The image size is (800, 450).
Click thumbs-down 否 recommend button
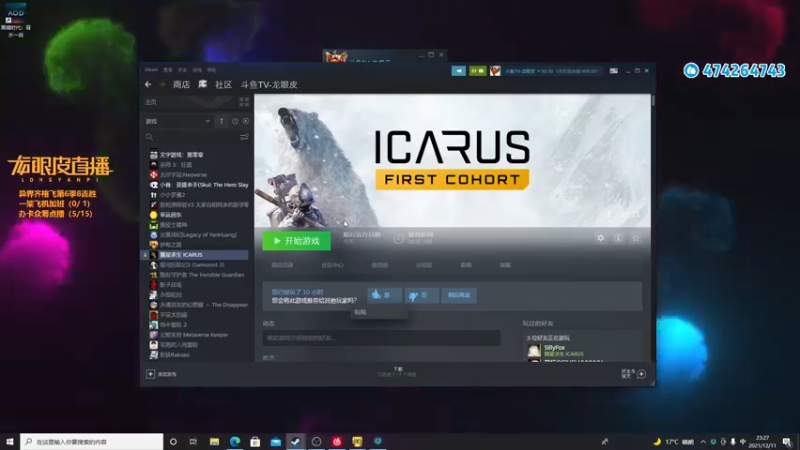pyautogui.click(x=421, y=295)
